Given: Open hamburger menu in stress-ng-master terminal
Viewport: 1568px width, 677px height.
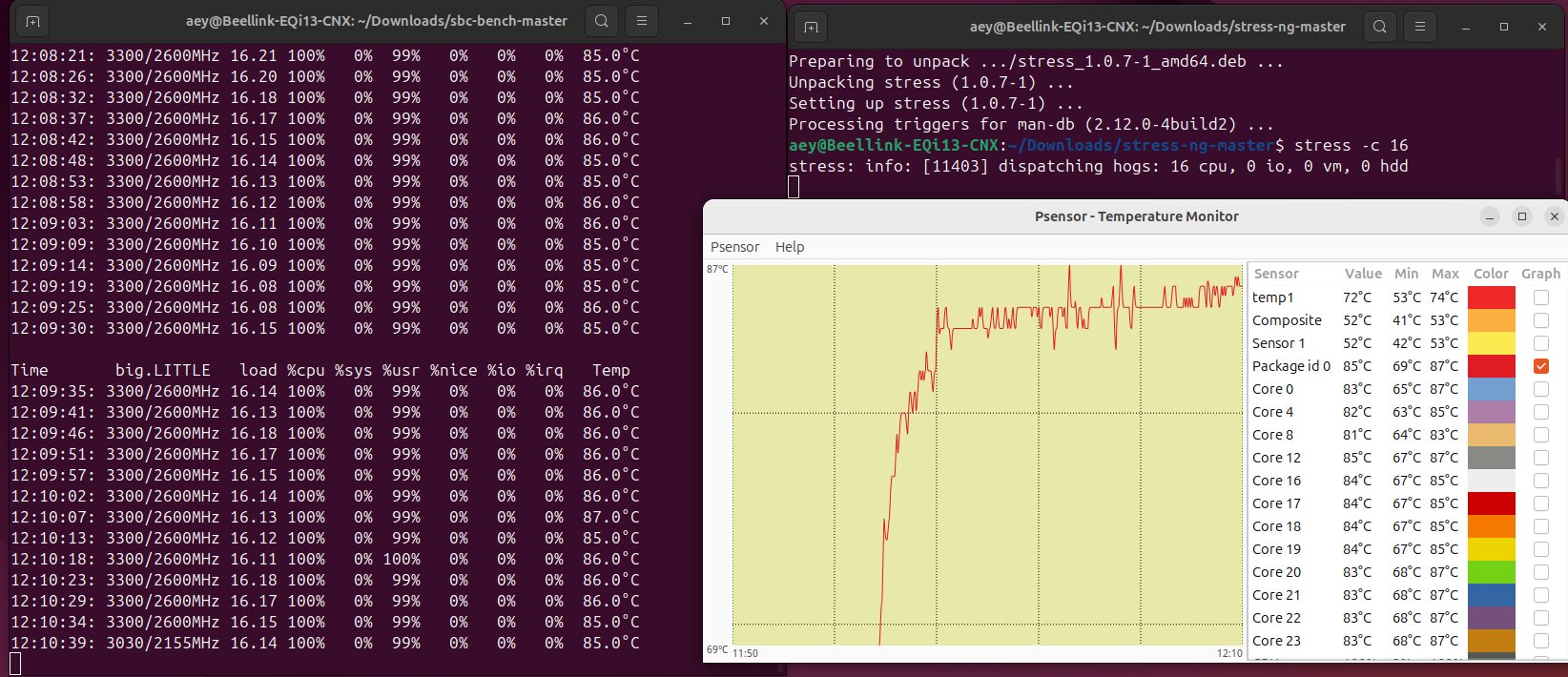Looking at the screenshot, I should [1420, 27].
